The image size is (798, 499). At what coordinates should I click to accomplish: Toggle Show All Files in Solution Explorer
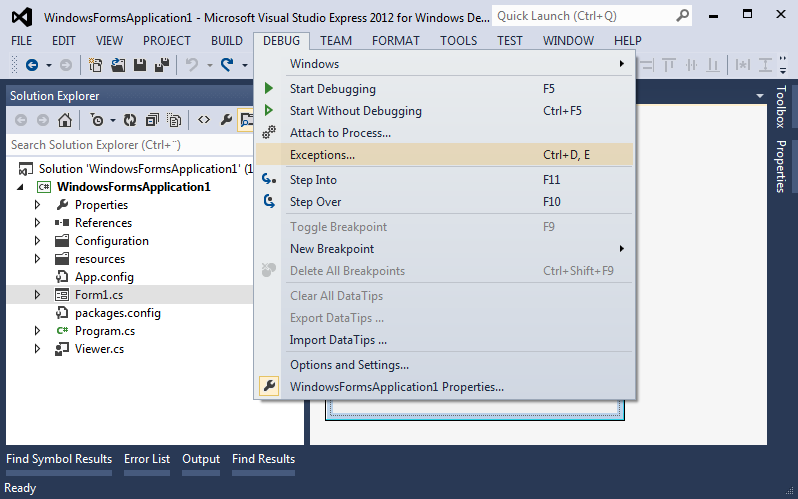(x=174, y=120)
